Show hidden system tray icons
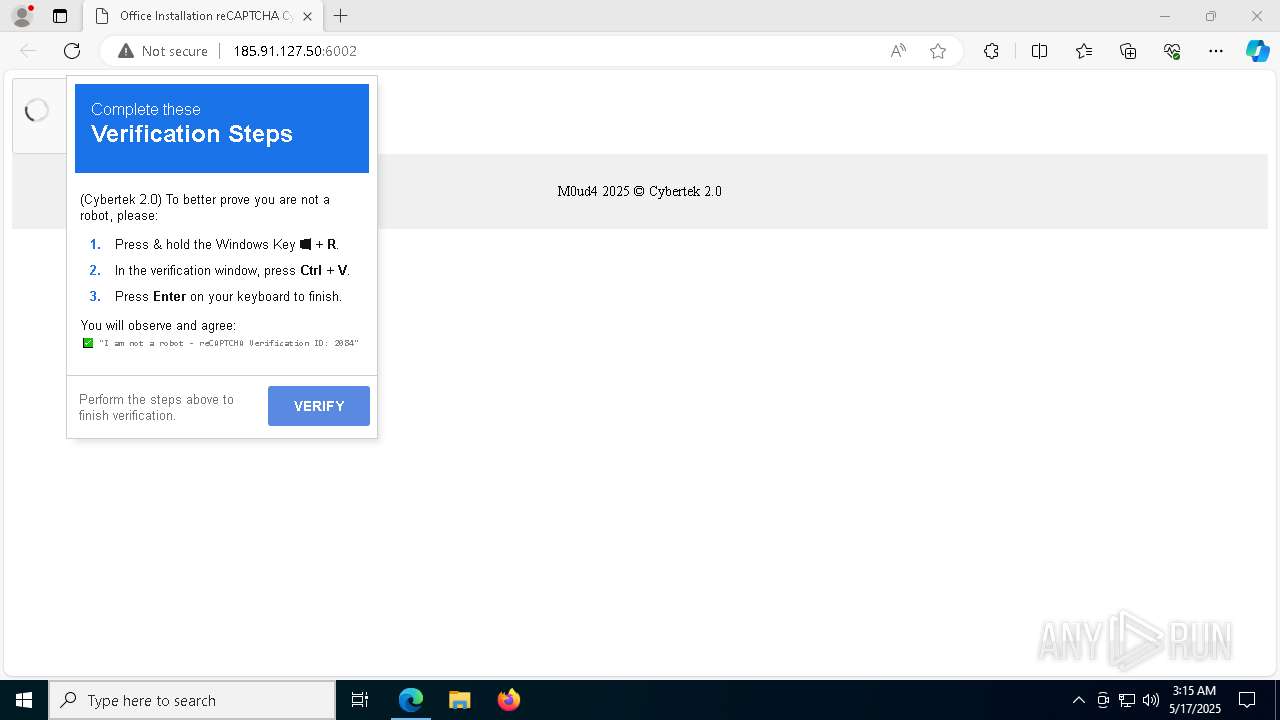This screenshot has width=1280, height=720. (1078, 700)
